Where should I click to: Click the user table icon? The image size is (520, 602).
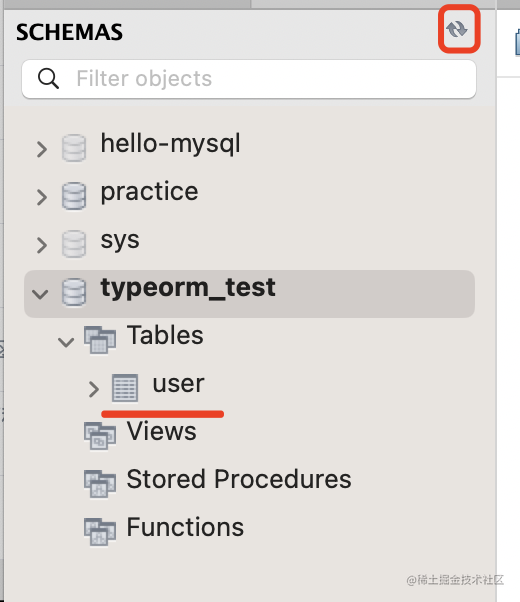(125, 388)
